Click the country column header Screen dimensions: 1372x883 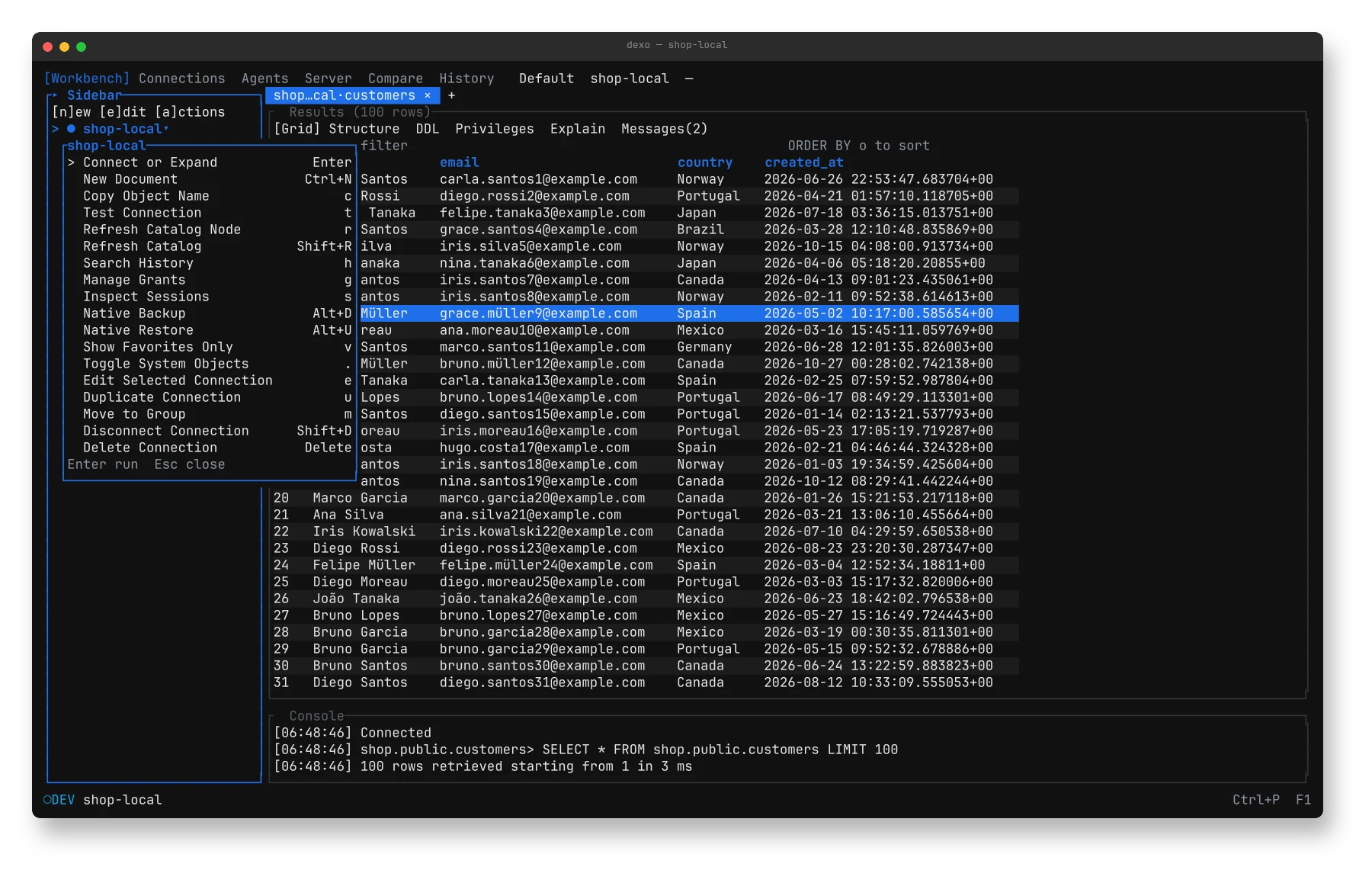click(705, 162)
